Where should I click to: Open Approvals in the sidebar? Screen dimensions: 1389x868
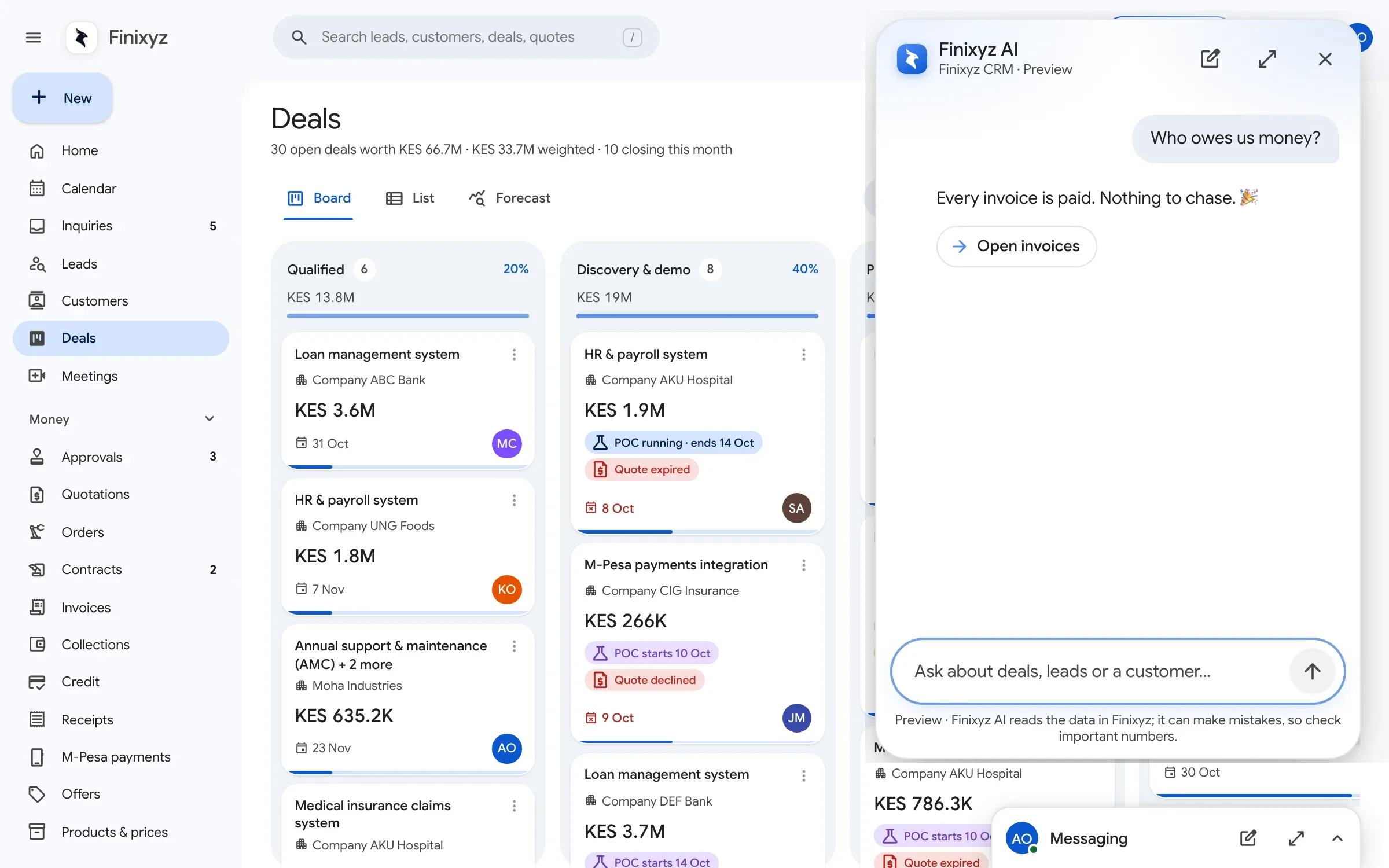click(120, 457)
